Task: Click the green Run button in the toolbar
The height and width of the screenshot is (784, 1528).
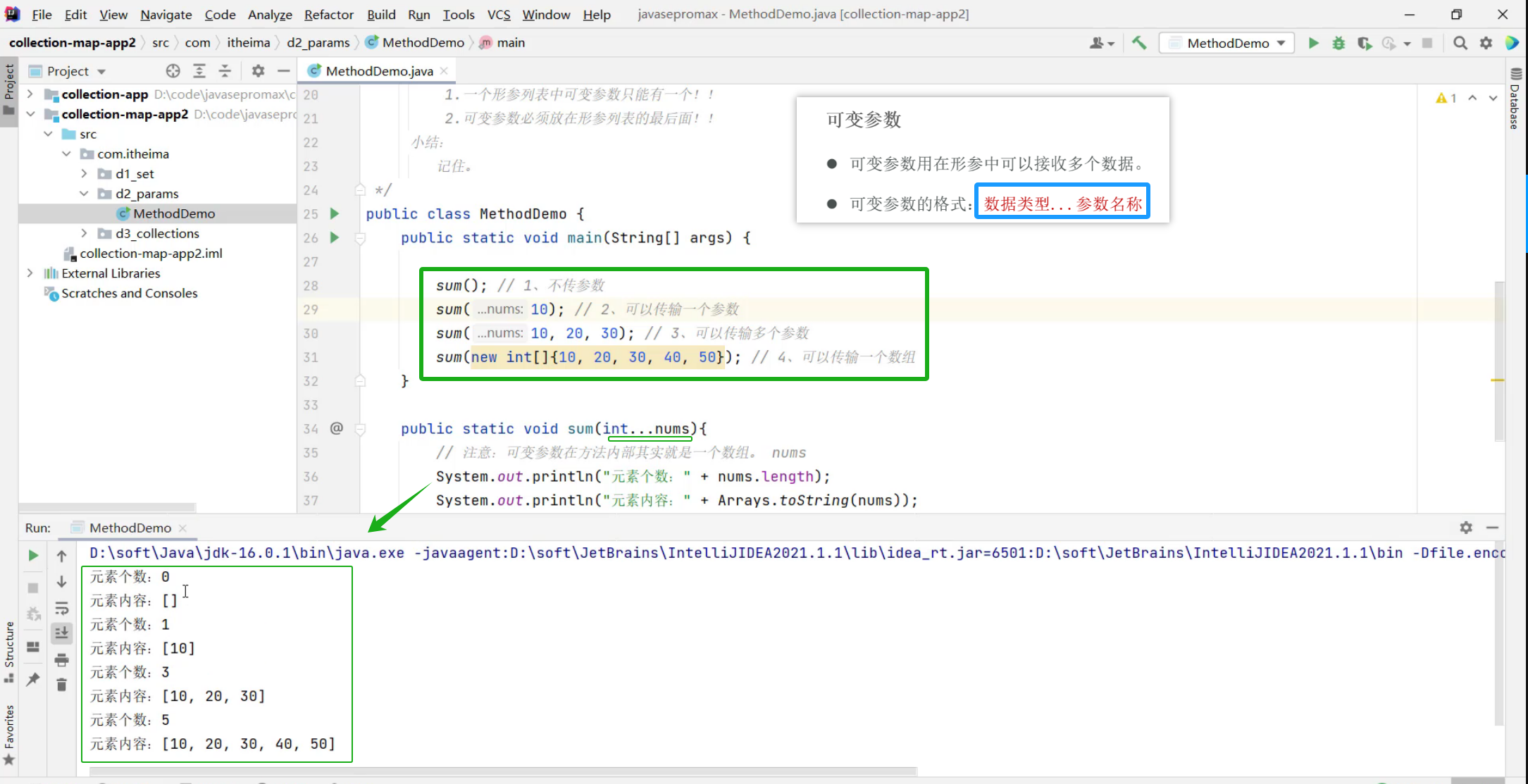Action: (1313, 43)
